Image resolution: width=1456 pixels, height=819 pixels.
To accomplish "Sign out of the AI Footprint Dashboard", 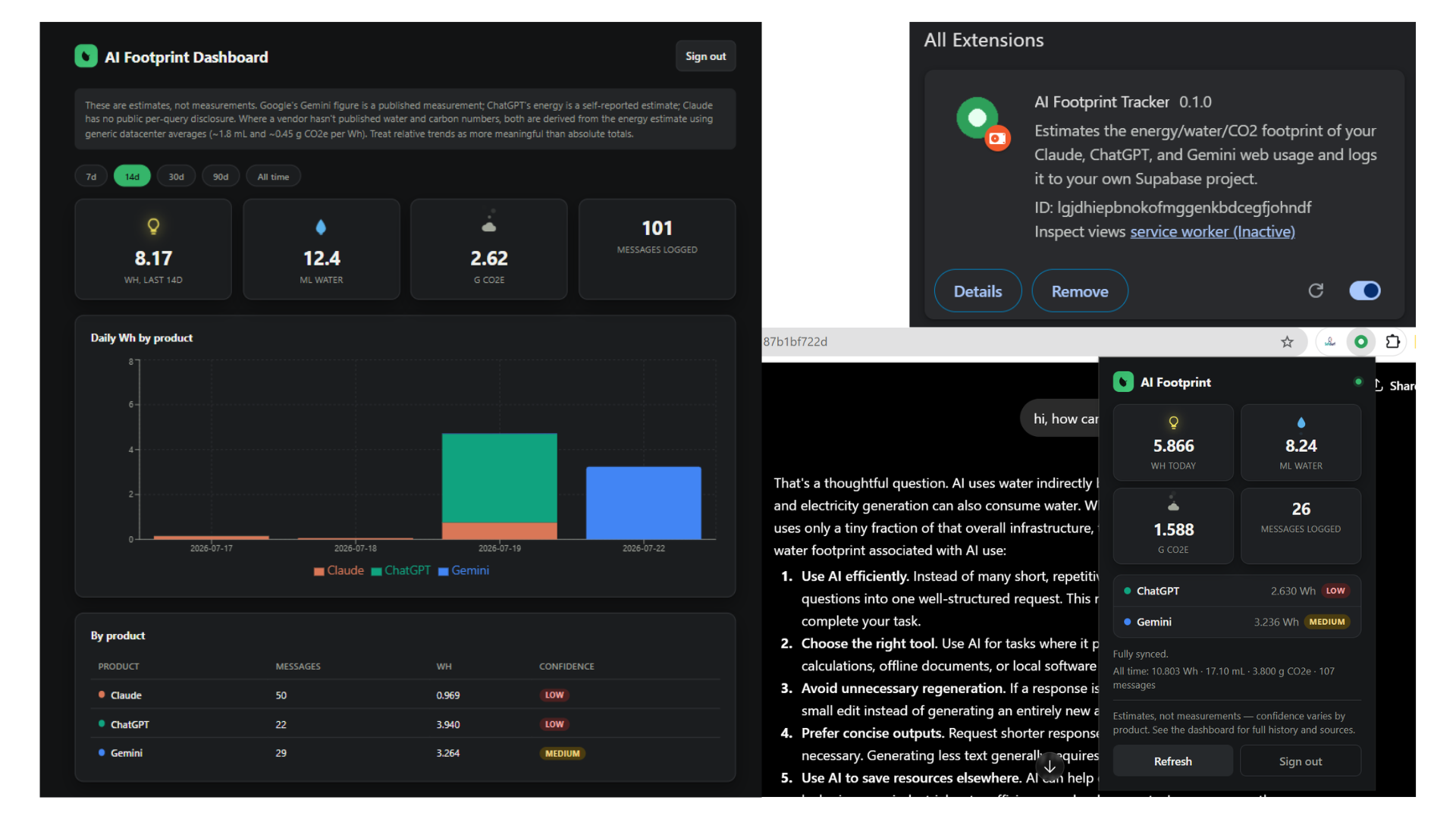I will coord(705,56).
